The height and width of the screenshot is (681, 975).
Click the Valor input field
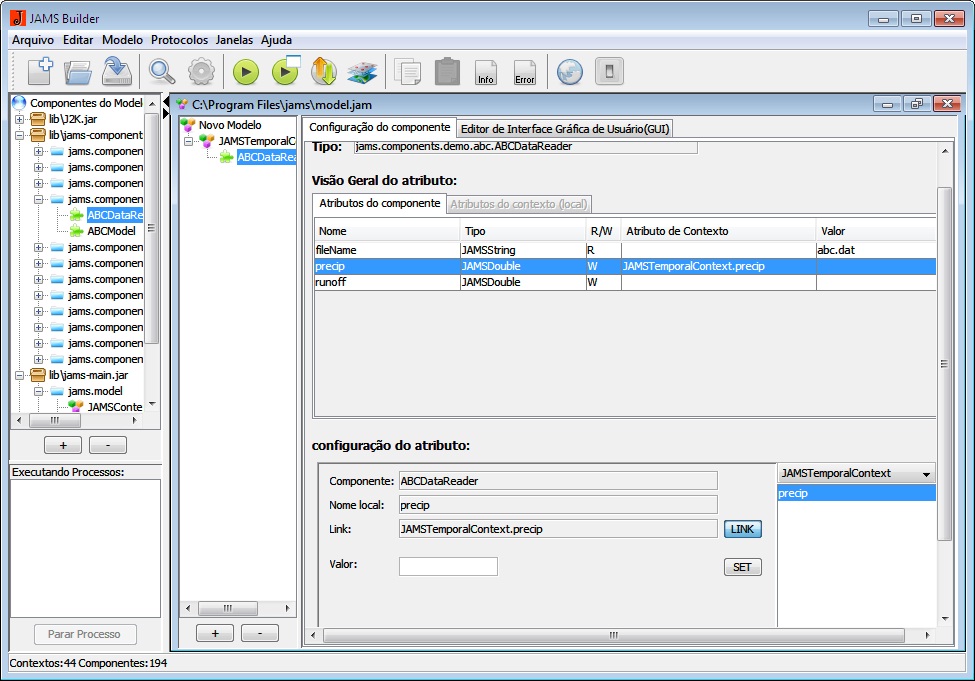click(447, 566)
